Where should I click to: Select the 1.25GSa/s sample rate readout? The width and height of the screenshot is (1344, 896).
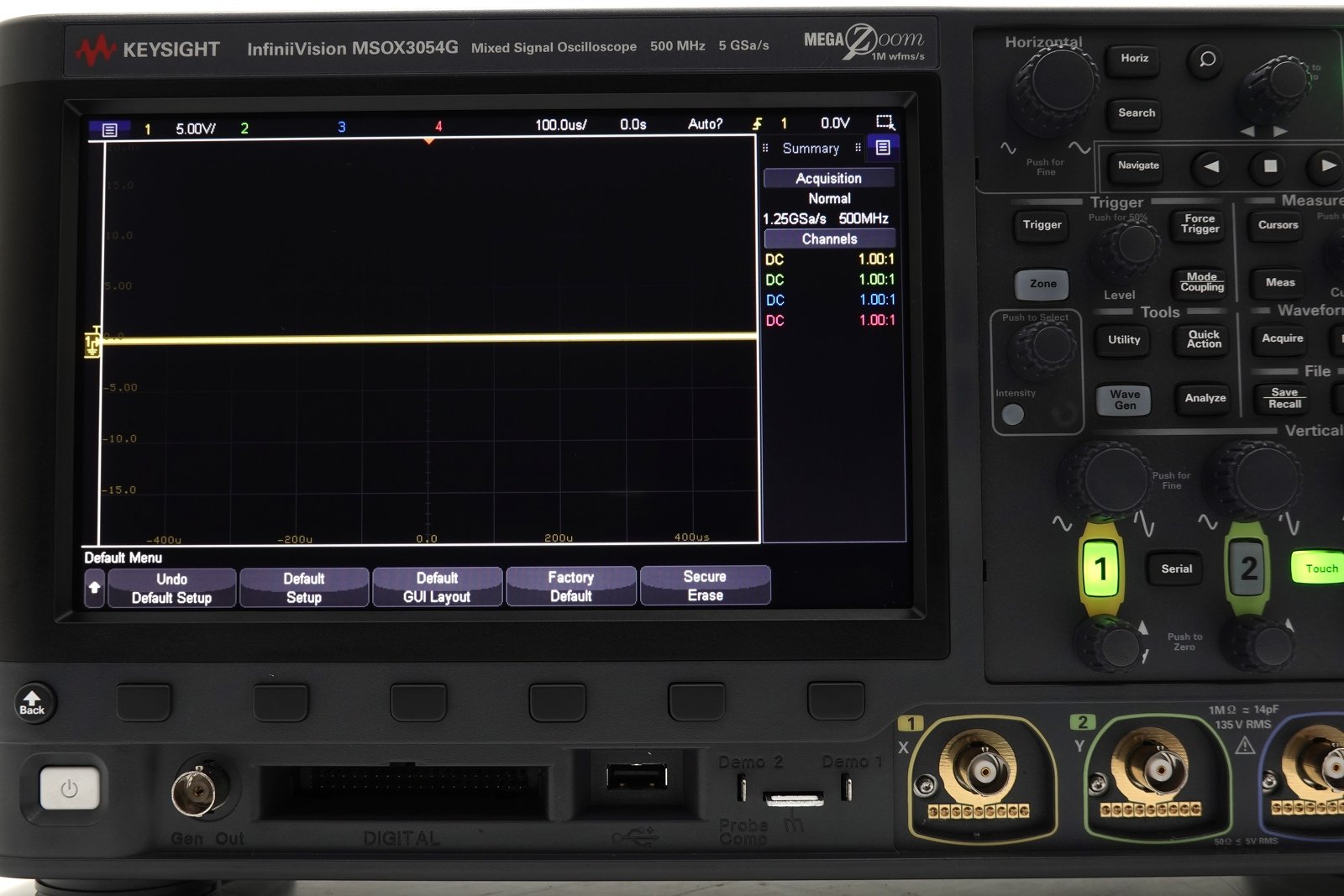point(794,219)
